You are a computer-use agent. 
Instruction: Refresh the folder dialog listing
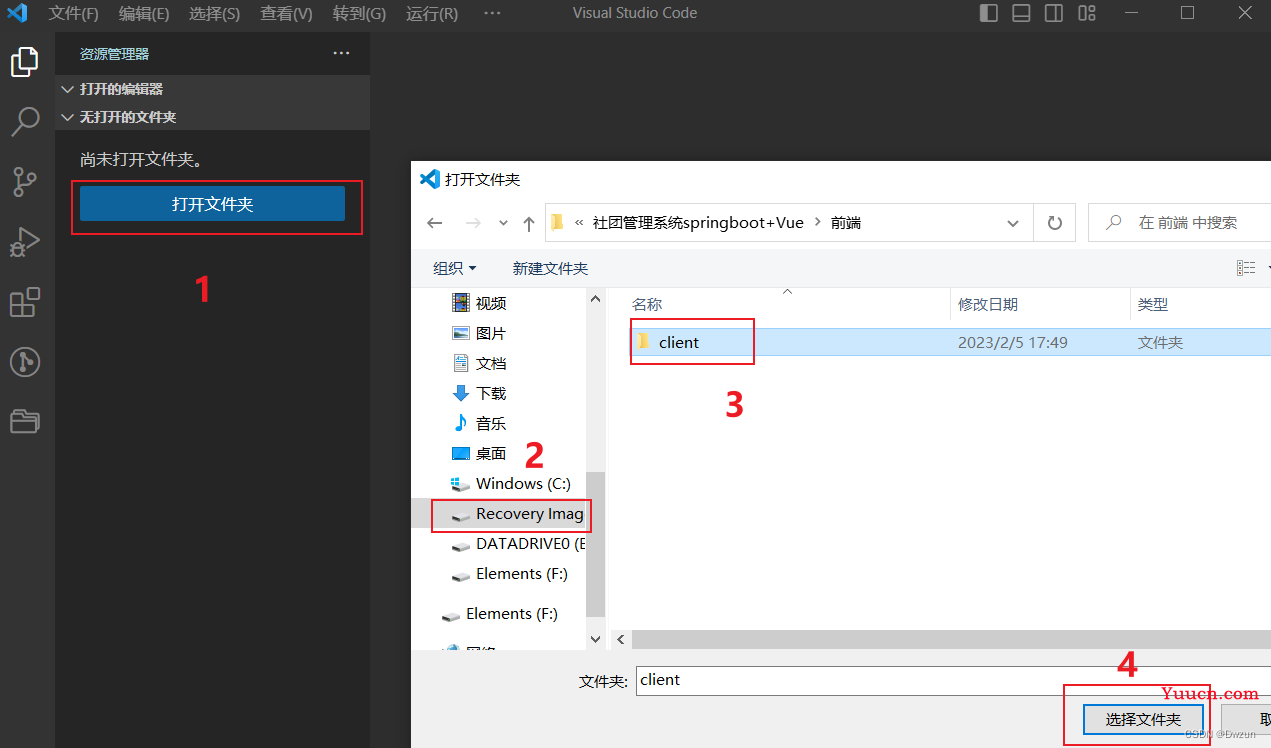tap(1054, 223)
